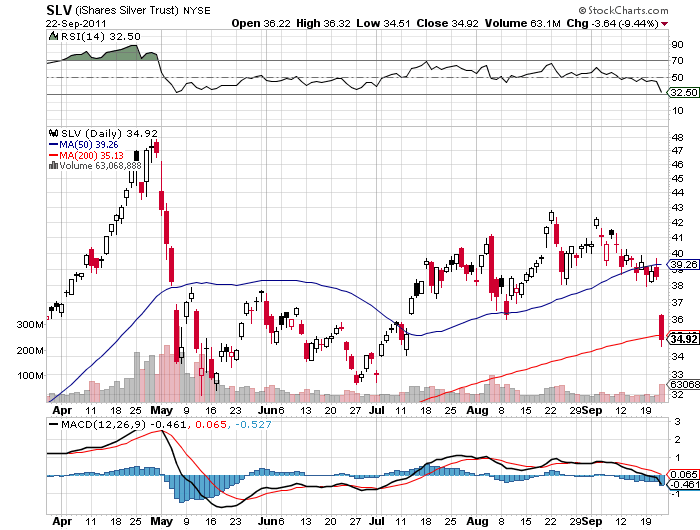Image resolution: width=700 pixels, height=530 pixels.
Task: Click Aug on the price chart date axis
Action: (x=477, y=410)
